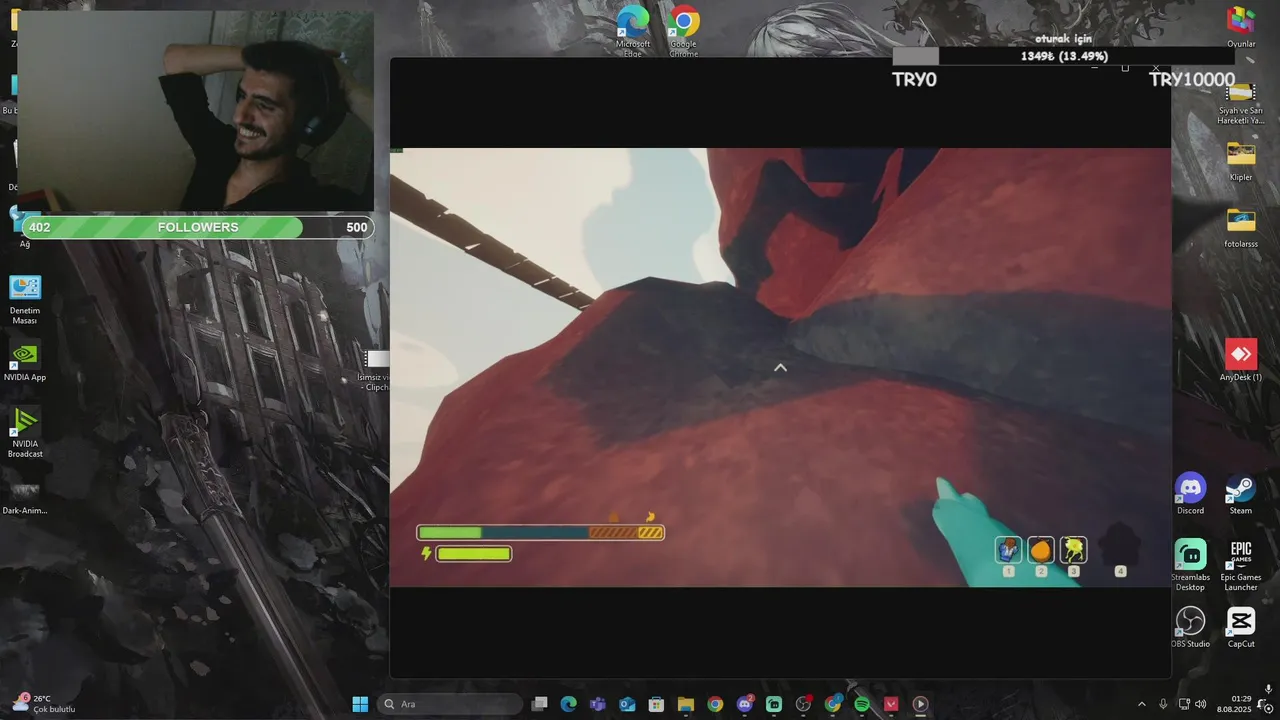Launch Steam from desktop shortcut

(x=1241, y=494)
